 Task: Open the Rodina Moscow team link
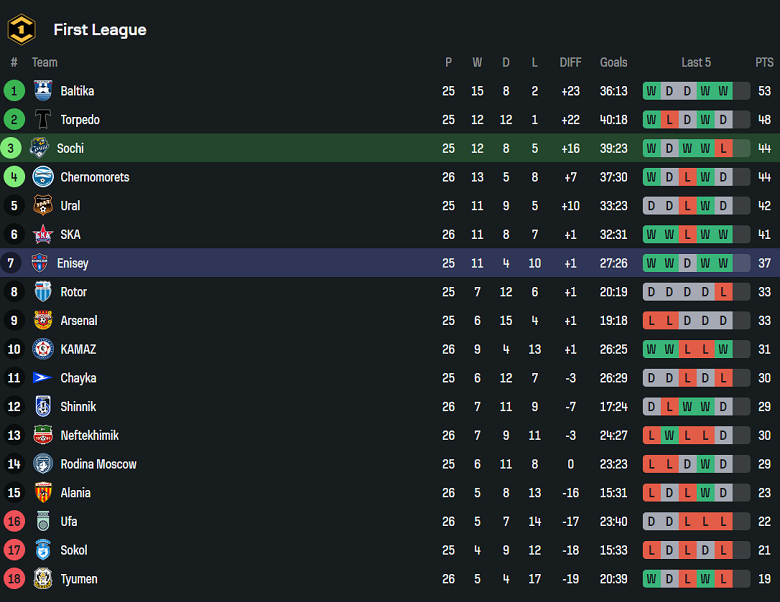pyautogui.click(x=98, y=465)
